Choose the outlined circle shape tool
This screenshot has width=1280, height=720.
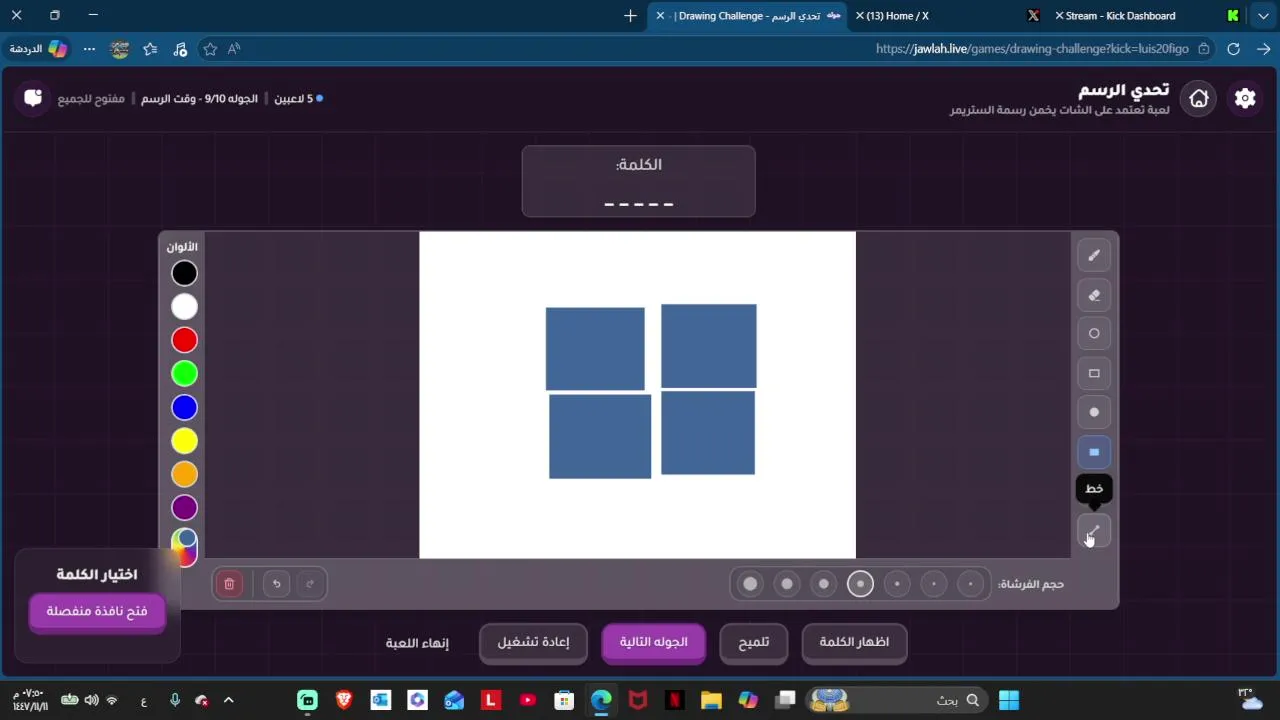pos(1094,334)
